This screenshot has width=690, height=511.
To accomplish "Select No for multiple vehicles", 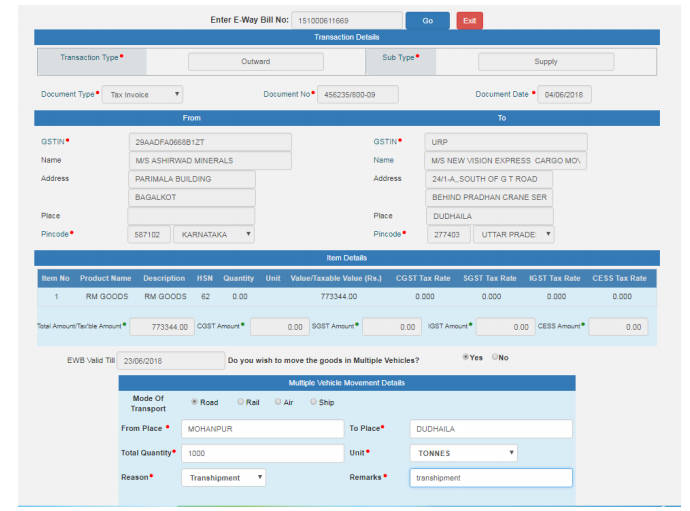I will [x=495, y=357].
